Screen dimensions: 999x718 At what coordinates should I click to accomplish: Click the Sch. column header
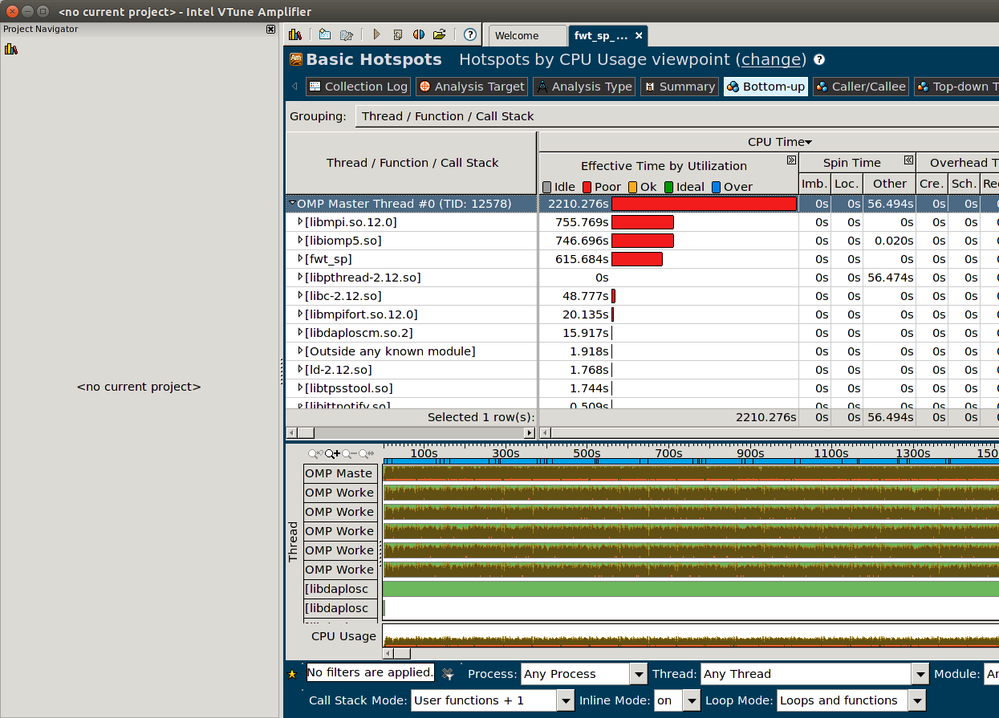coord(963,183)
